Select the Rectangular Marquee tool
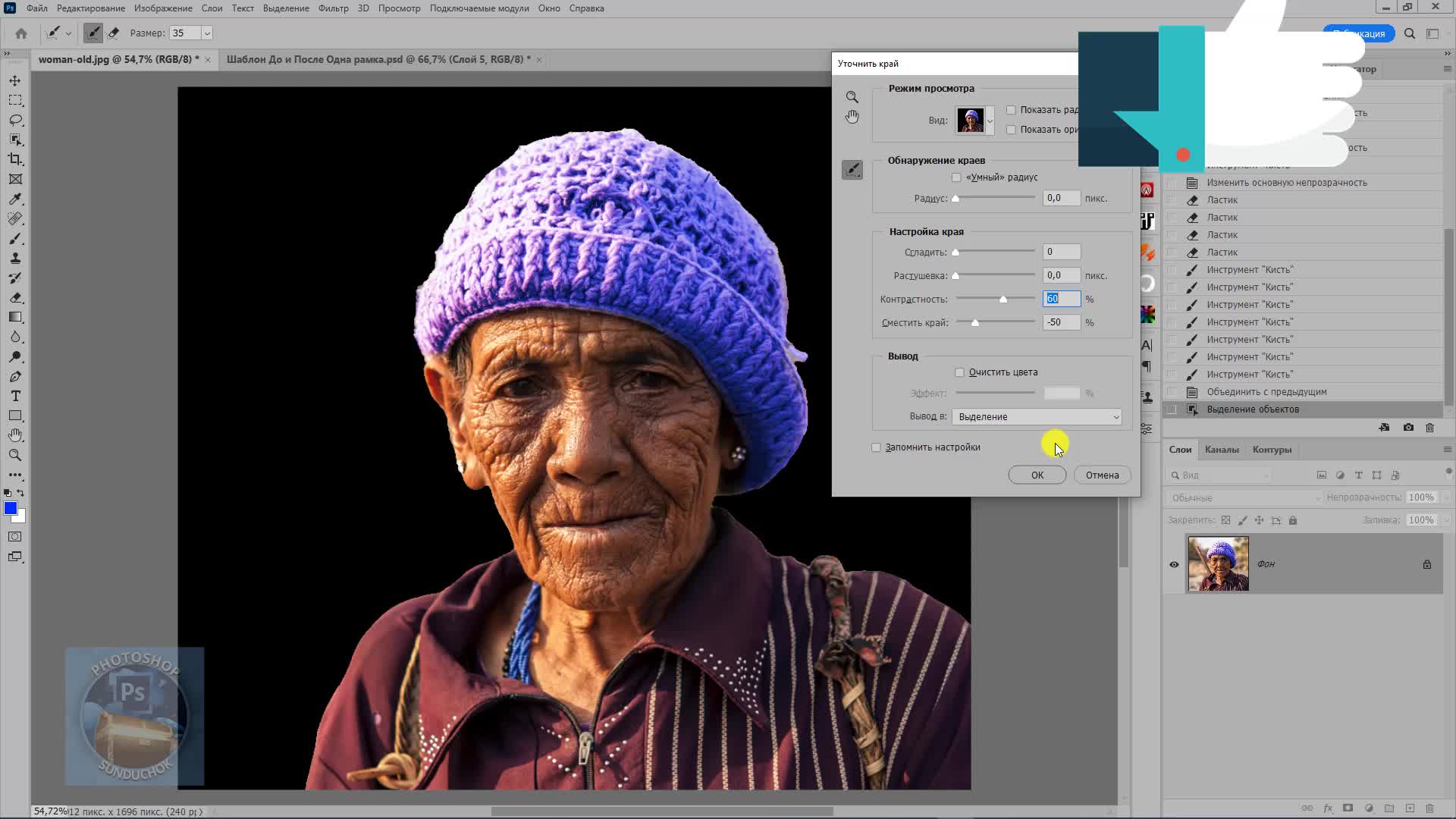The width and height of the screenshot is (1456, 819). click(15, 100)
